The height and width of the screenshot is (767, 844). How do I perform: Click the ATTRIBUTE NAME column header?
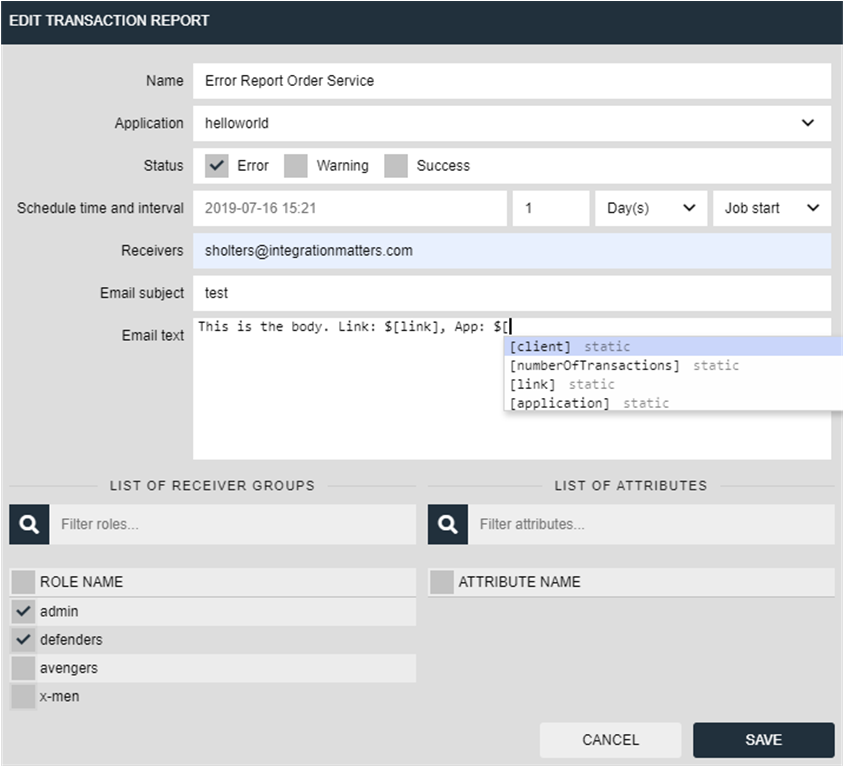click(519, 582)
